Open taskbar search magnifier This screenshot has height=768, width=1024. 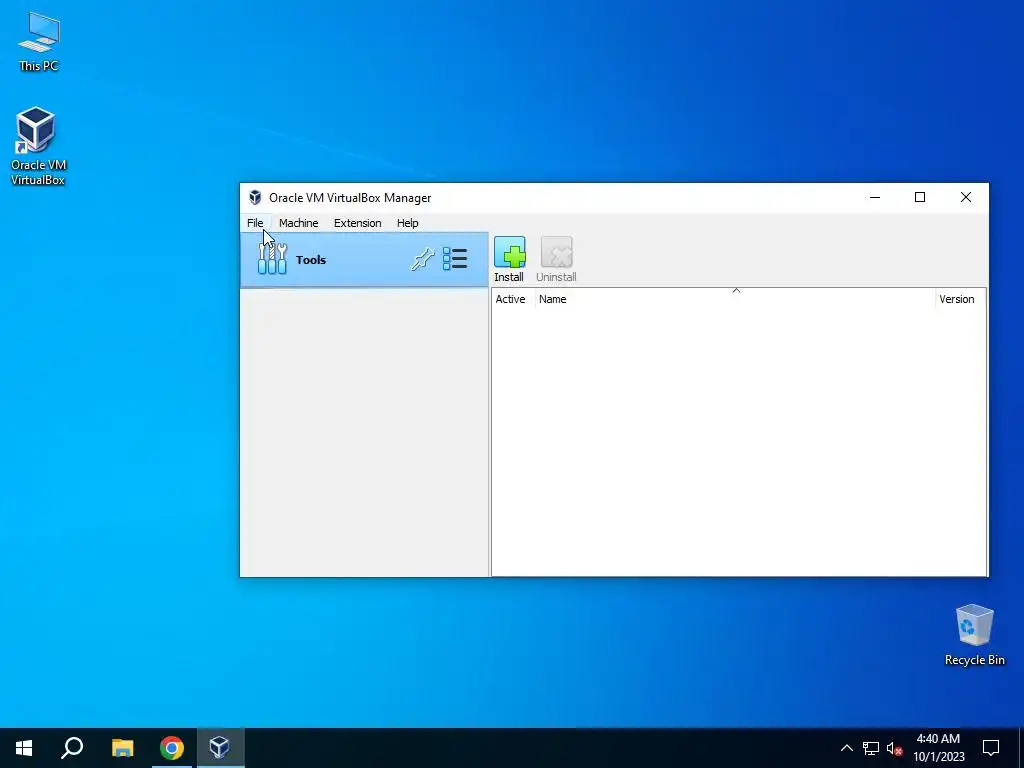coord(72,748)
